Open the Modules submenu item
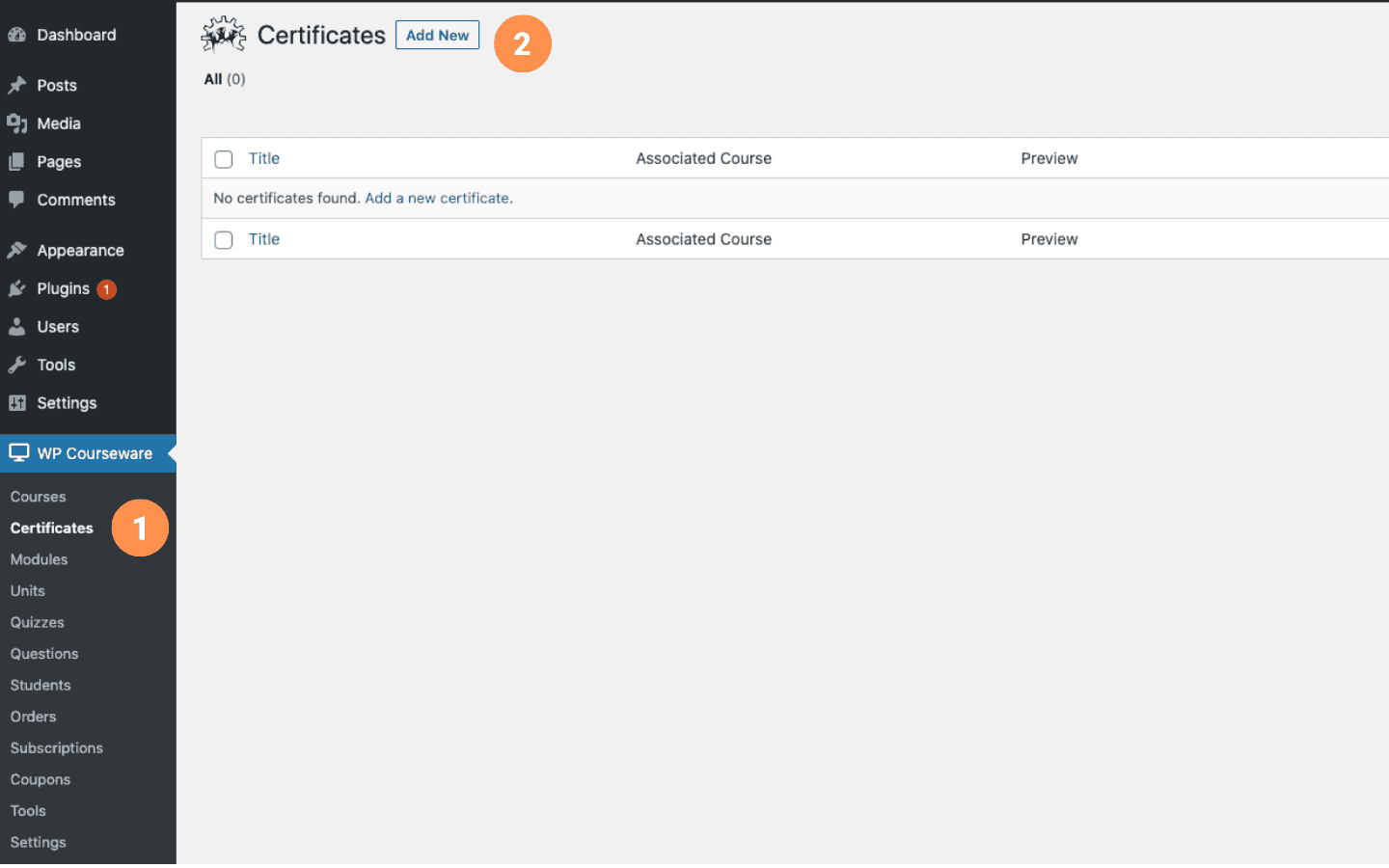The height and width of the screenshot is (868, 1389). [x=40, y=559]
